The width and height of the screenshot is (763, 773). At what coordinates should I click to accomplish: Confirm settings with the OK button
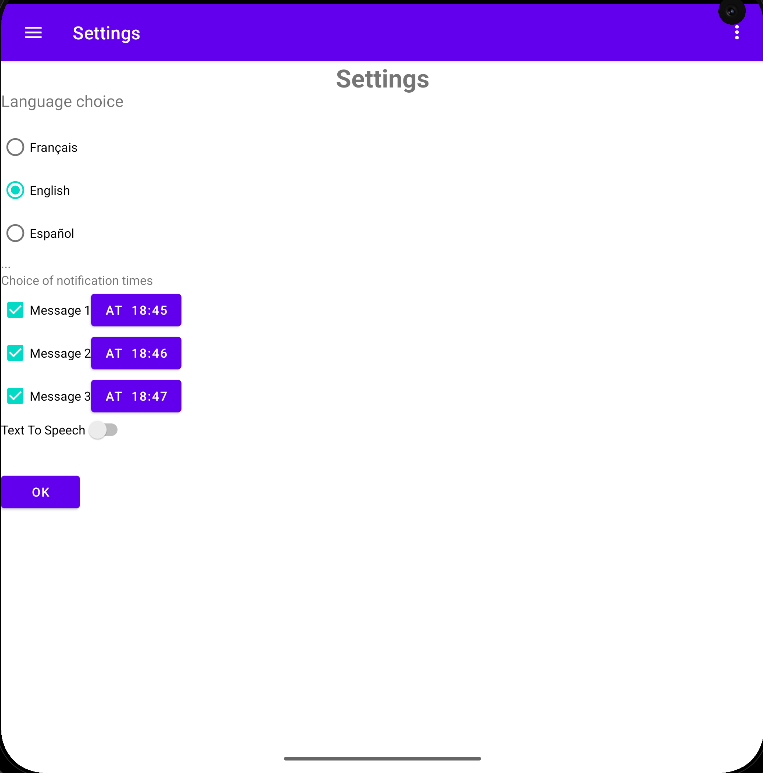[x=40, y=492]
